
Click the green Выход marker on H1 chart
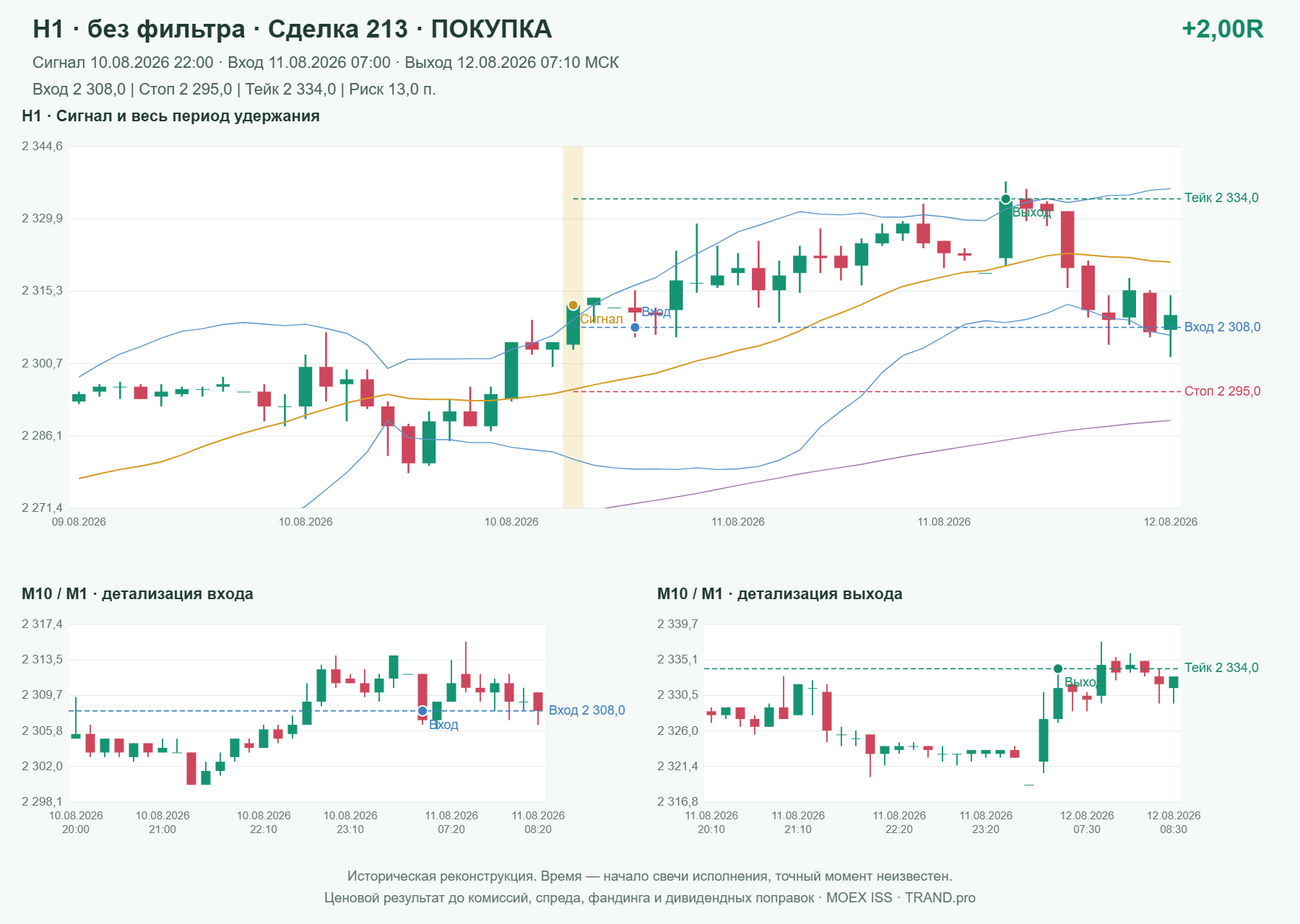click(x=1005, y=199)
